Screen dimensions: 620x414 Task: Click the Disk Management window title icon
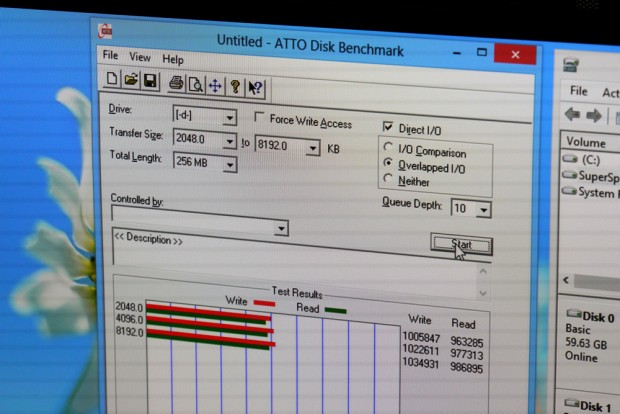(571, 65)
